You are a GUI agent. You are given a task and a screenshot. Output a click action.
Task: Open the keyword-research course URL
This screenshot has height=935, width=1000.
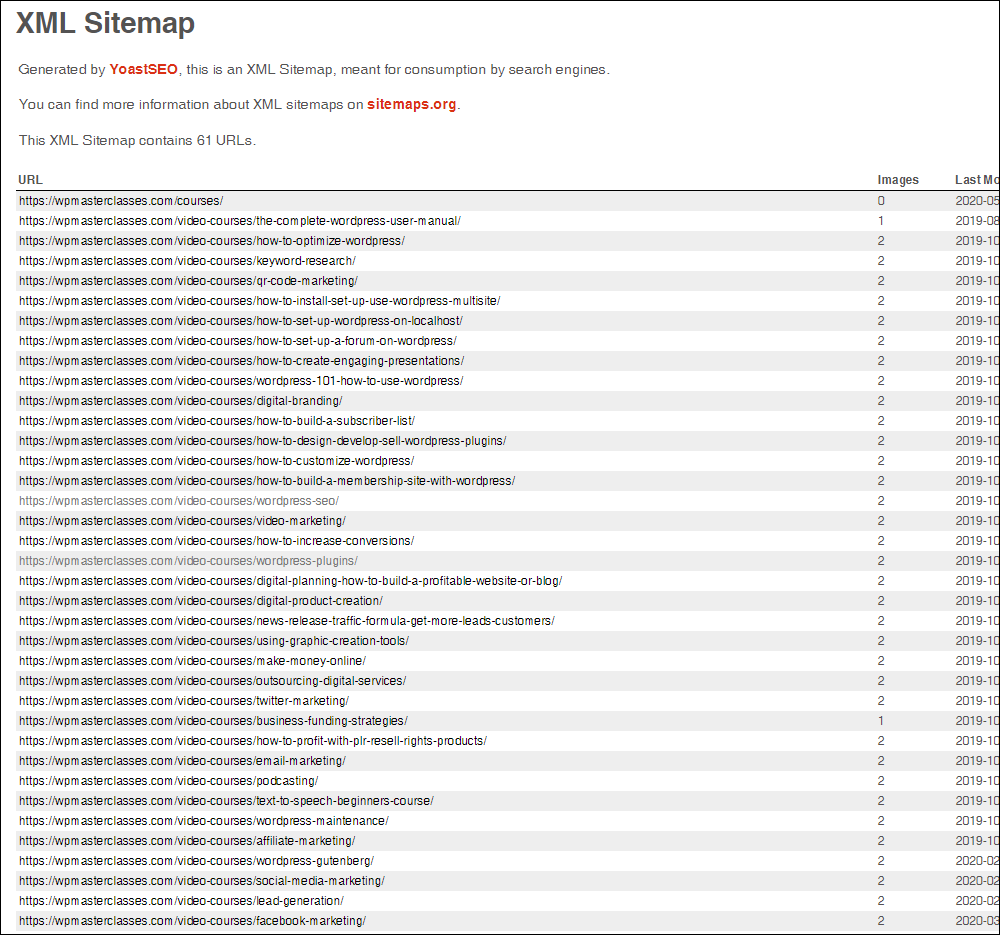pyautogui.click(x=188, y=261)
